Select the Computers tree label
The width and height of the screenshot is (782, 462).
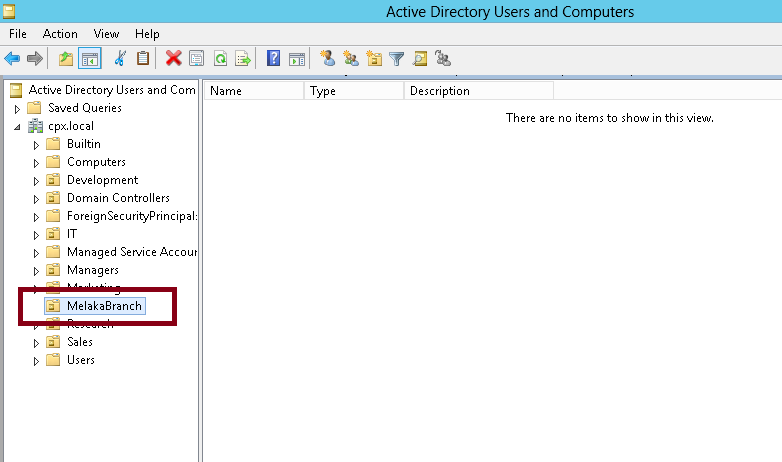tap(96, 162)
